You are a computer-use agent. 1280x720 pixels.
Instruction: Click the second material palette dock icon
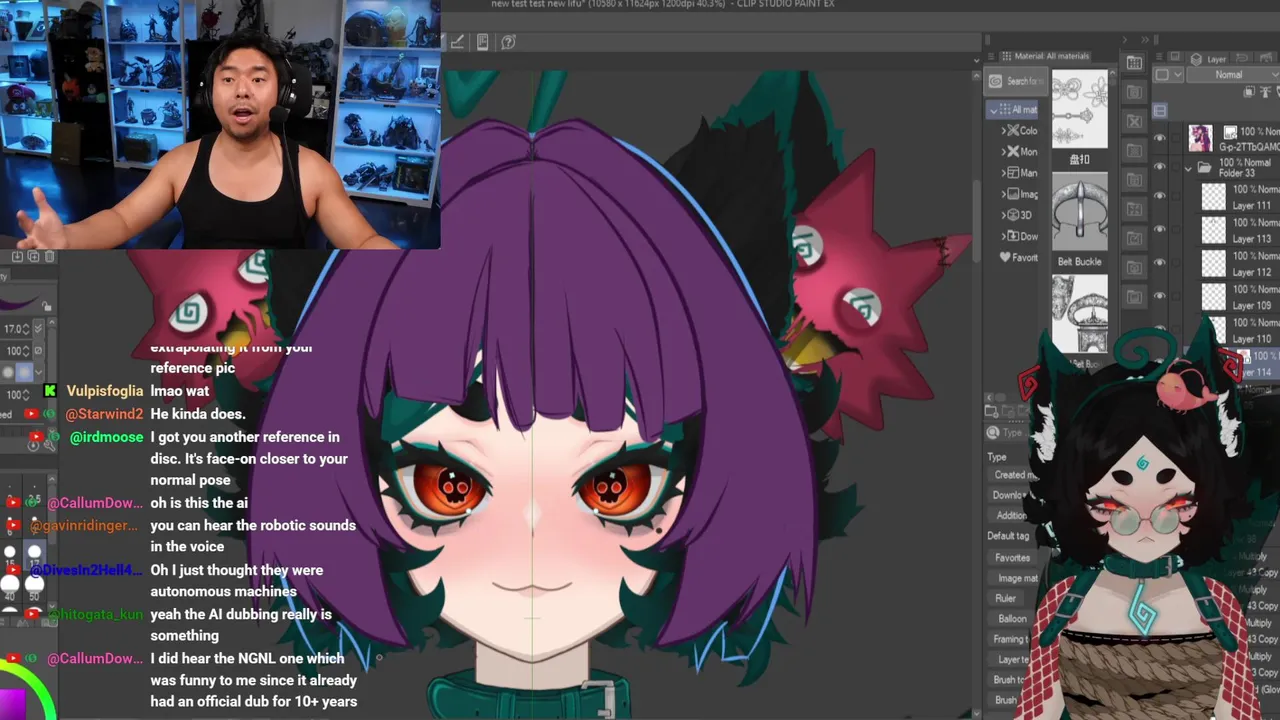click(x=1134, y=92)
